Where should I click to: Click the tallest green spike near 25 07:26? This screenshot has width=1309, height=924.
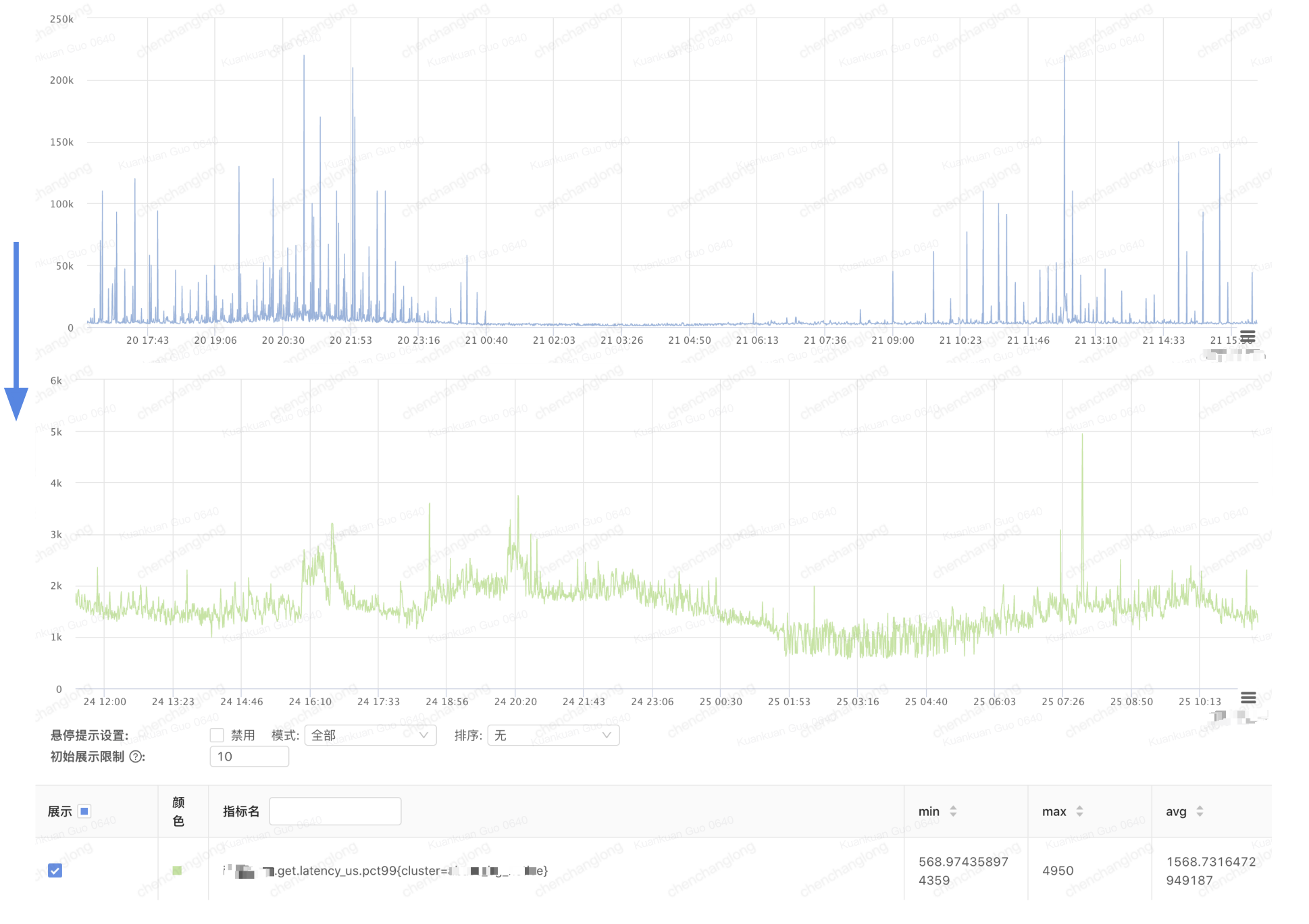(x=1082, y=439)
